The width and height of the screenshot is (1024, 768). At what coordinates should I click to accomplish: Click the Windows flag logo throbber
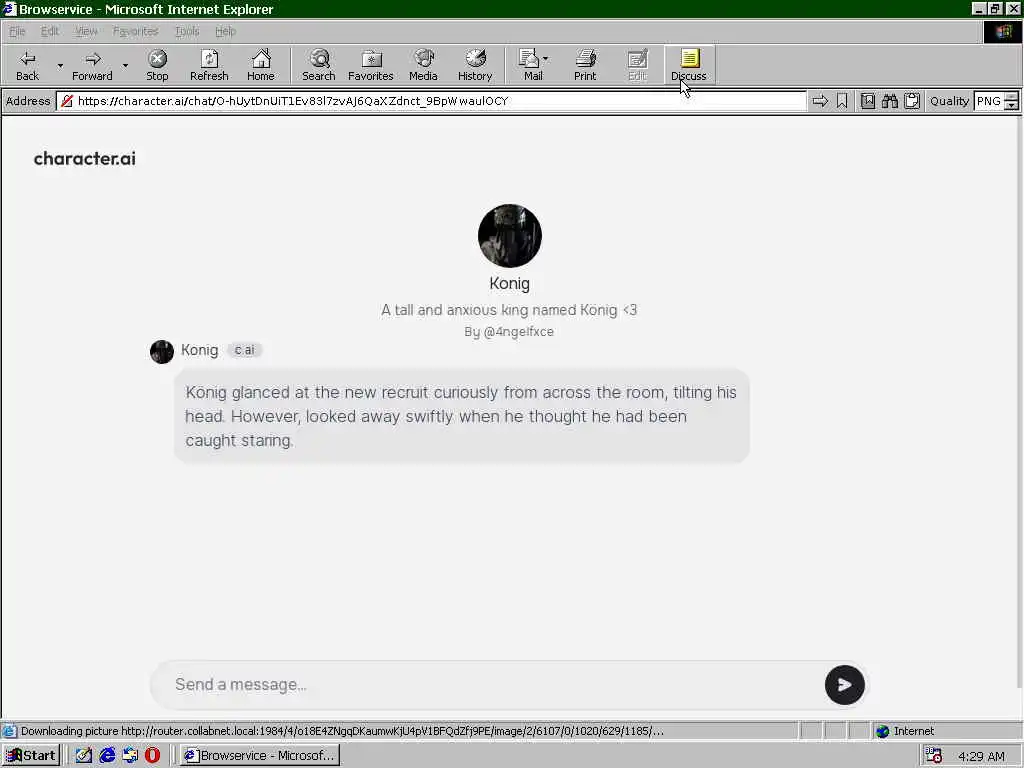pyautogui.click(x=1003, y=31)
